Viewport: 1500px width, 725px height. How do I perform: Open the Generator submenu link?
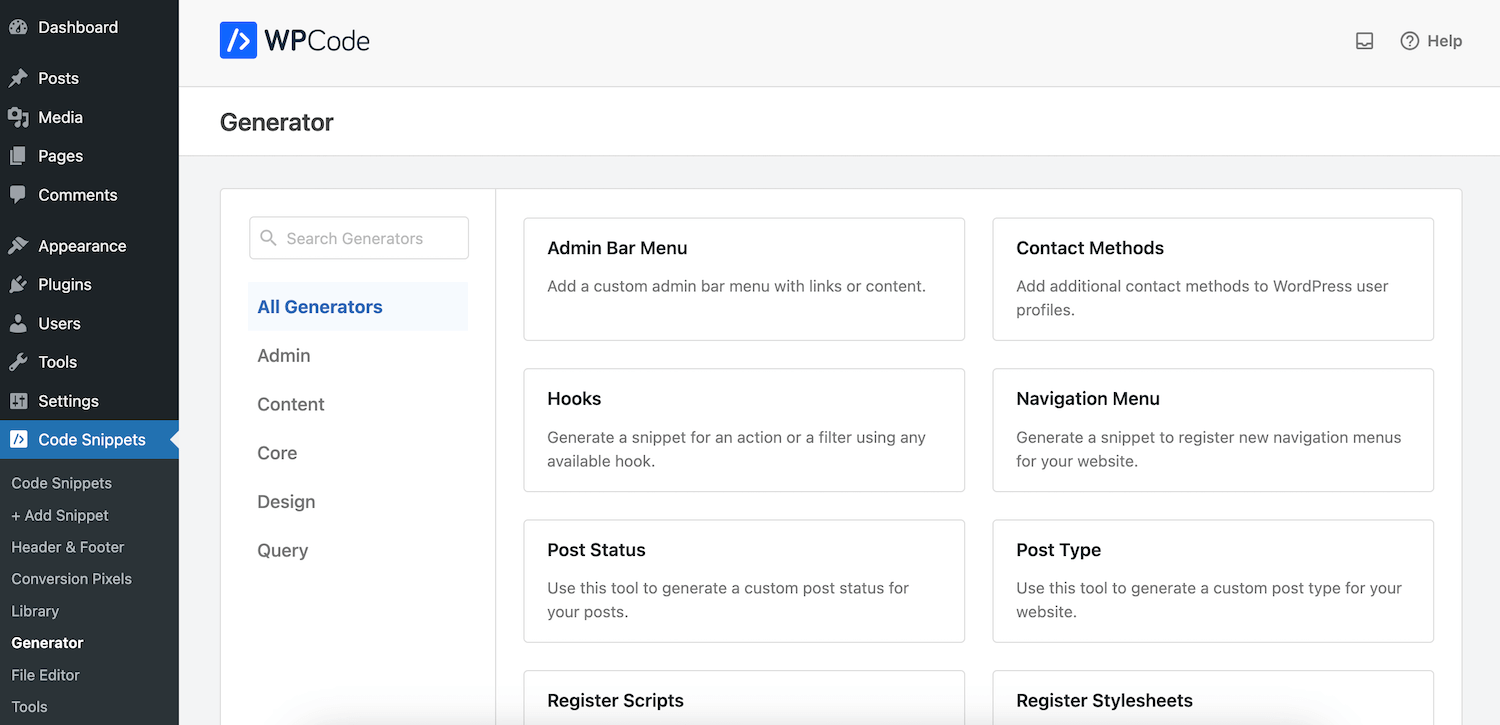pyautogui.click(x=47, y=643)
